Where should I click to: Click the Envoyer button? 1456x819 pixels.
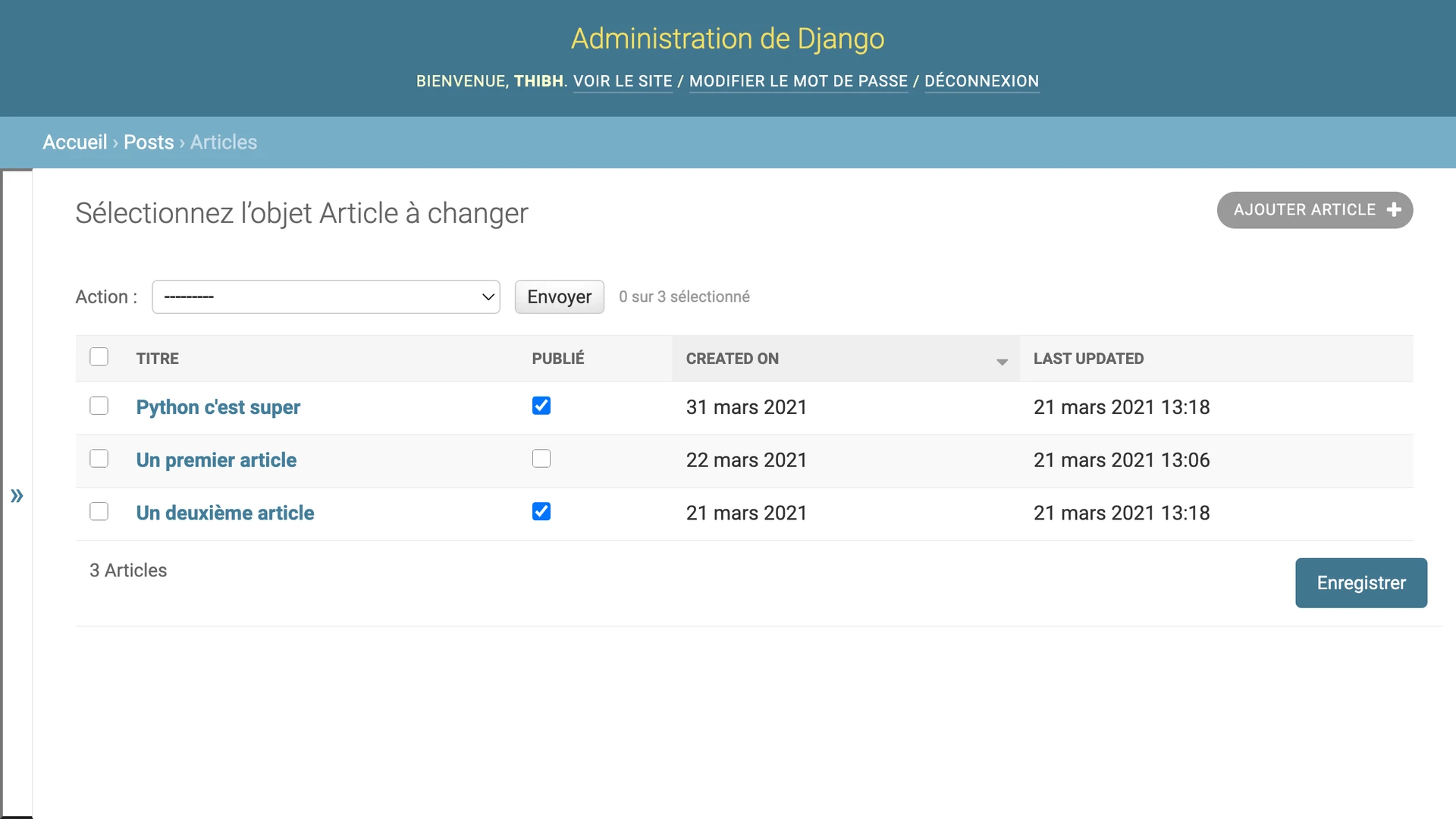click(x=559, y=297)
